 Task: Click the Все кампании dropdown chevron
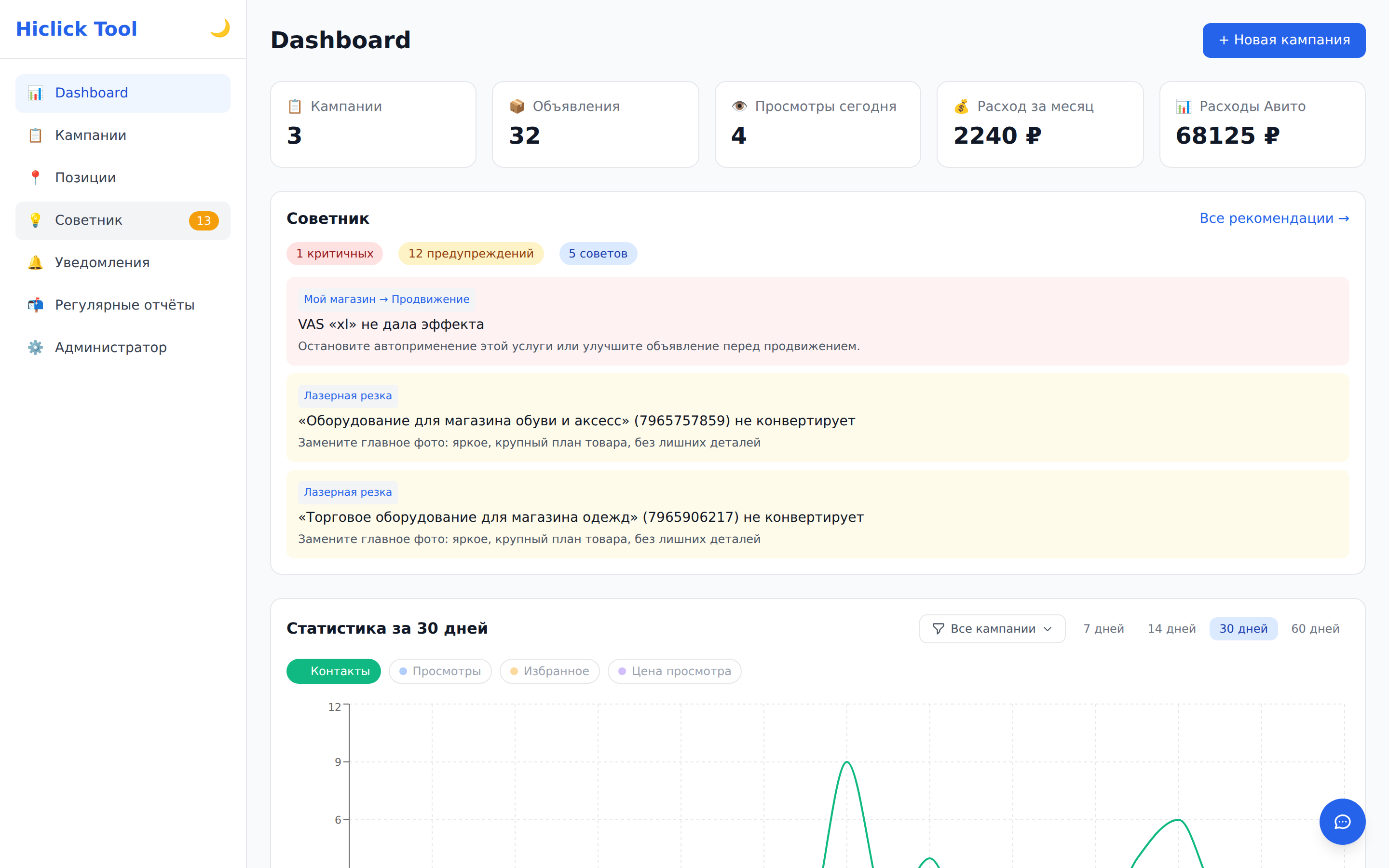1048,629
